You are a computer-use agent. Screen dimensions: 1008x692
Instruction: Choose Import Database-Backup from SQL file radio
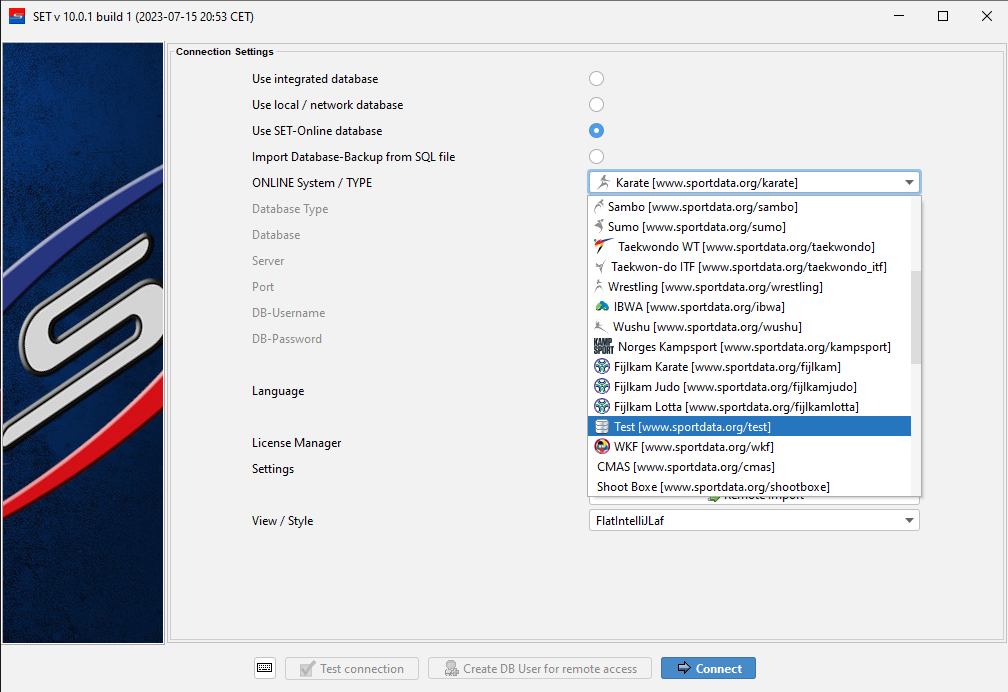597,157
